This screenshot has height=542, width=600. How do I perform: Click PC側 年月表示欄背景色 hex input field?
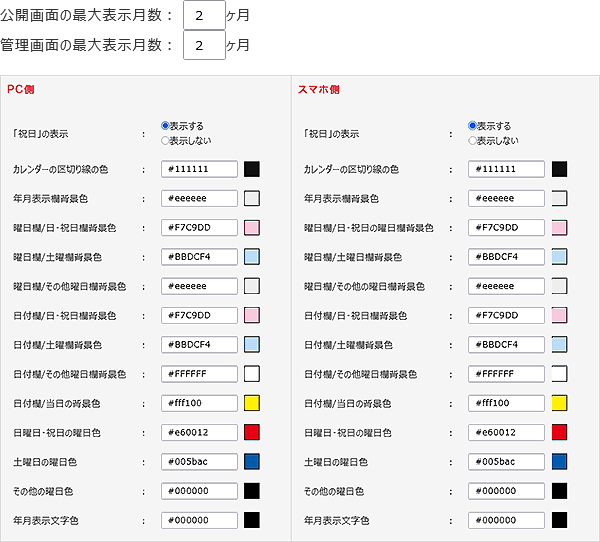click(200, 199)
